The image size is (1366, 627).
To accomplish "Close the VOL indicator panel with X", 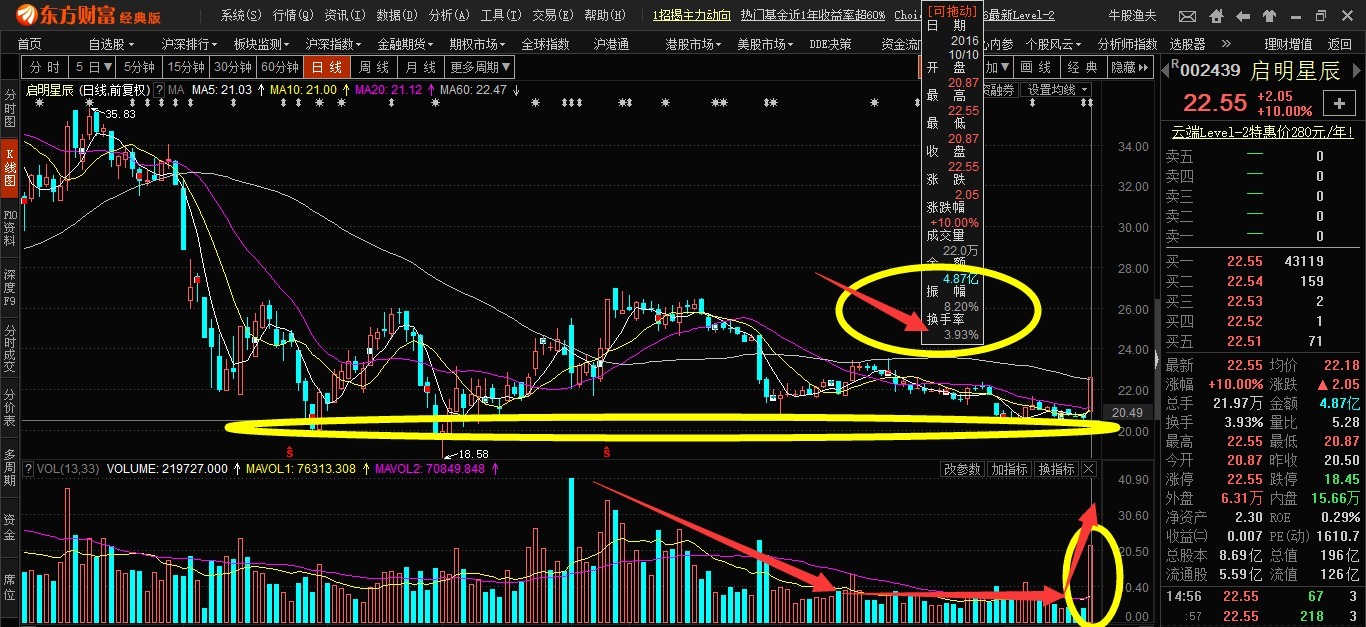I will [x=1089, y=469].
